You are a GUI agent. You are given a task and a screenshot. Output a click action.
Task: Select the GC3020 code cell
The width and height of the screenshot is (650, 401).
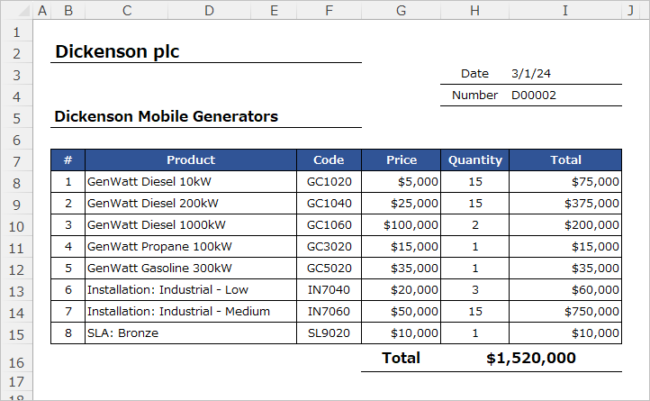tap(329, 246)
